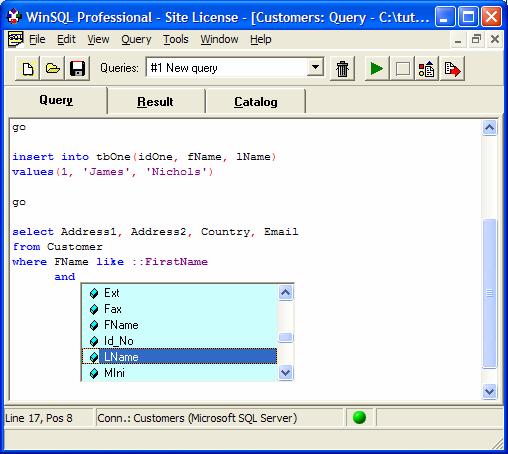
Task: Run the query with green play button
Action: click(x=377, y=69)
